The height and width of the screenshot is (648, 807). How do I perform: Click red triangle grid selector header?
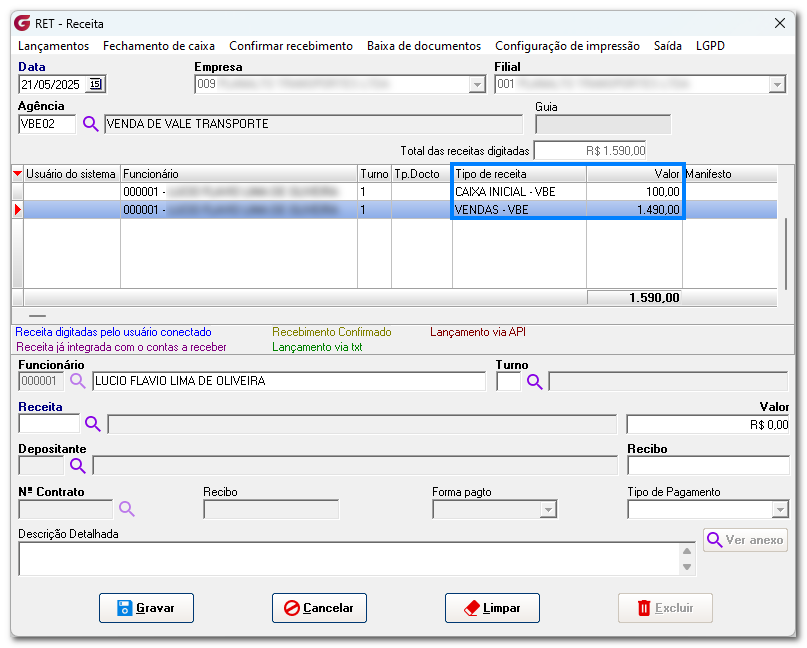17,174
